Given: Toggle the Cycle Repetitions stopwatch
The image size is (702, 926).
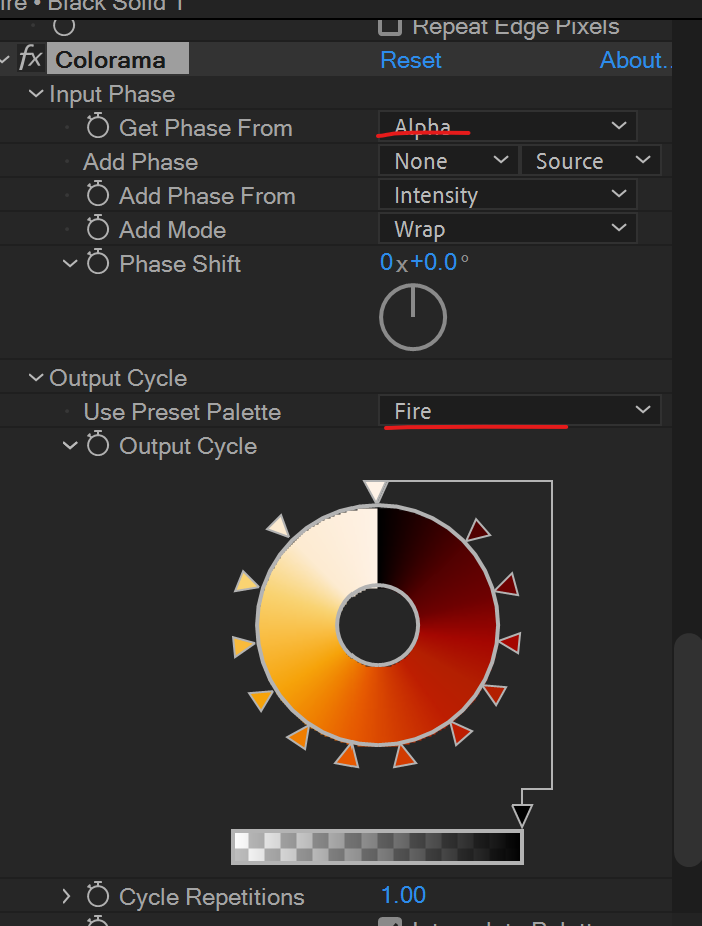Looking at the screenshot, I should (97, 896).
